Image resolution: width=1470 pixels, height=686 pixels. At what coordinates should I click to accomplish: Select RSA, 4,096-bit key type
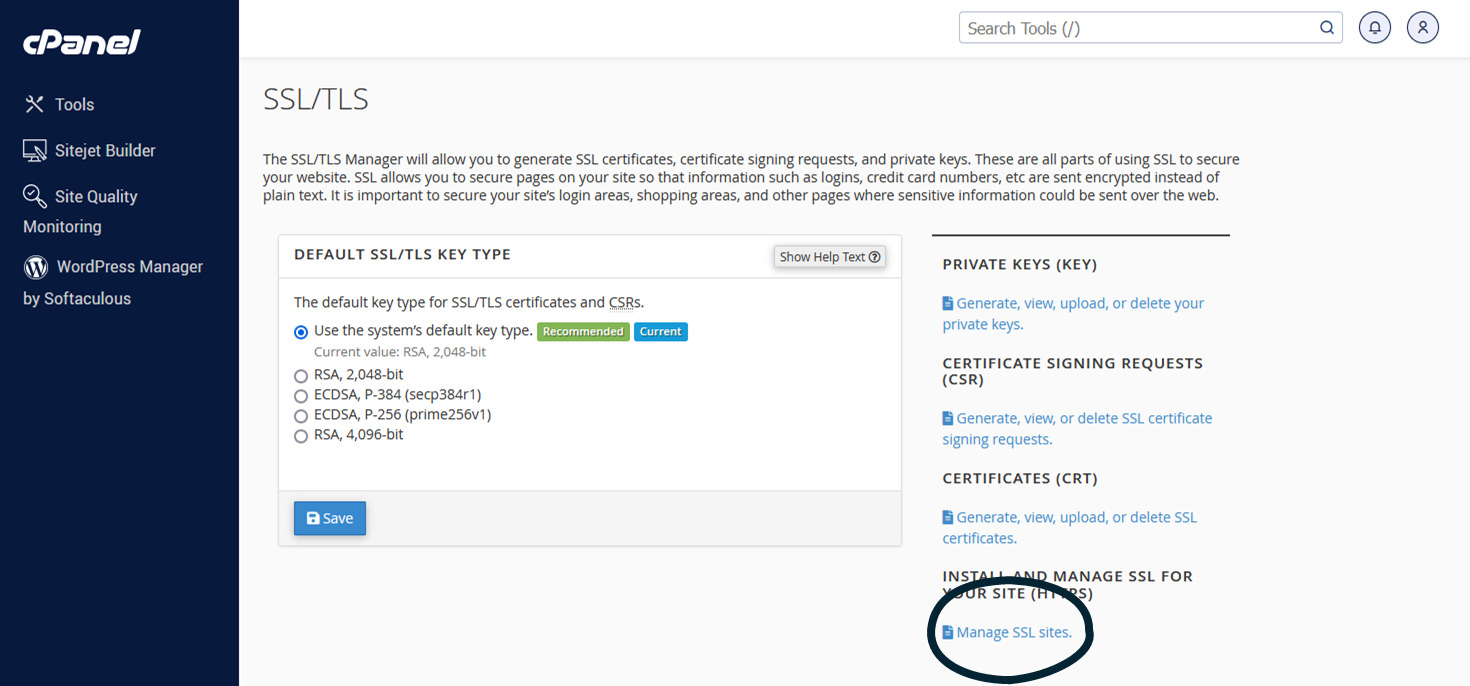tap(301, 436)
